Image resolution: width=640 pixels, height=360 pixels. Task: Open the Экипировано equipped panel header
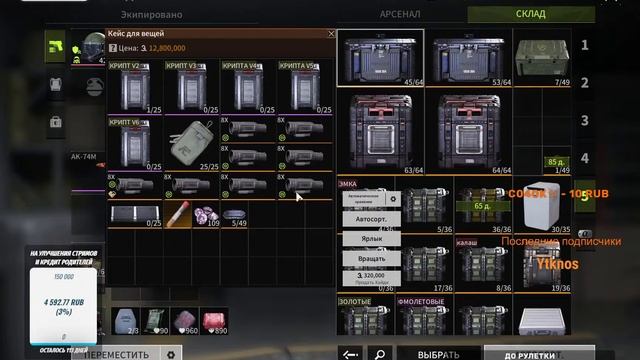pyautogui.click(x=151, y=15)
